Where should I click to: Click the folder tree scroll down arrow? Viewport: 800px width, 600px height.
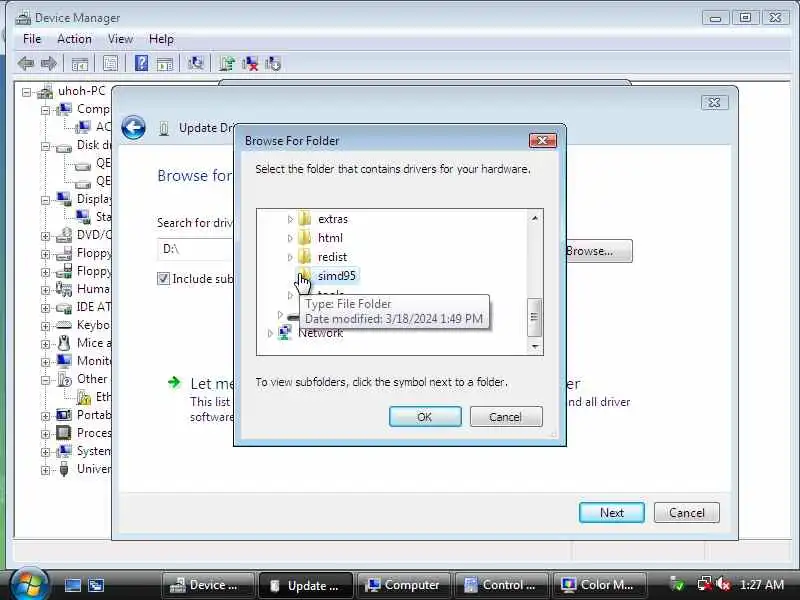coord(535,346)
